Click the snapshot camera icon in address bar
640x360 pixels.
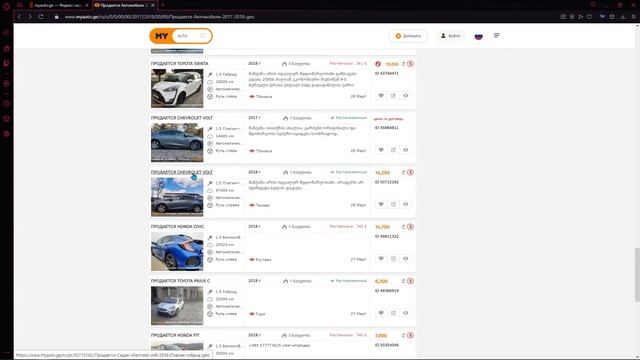(x=563, y=17)
